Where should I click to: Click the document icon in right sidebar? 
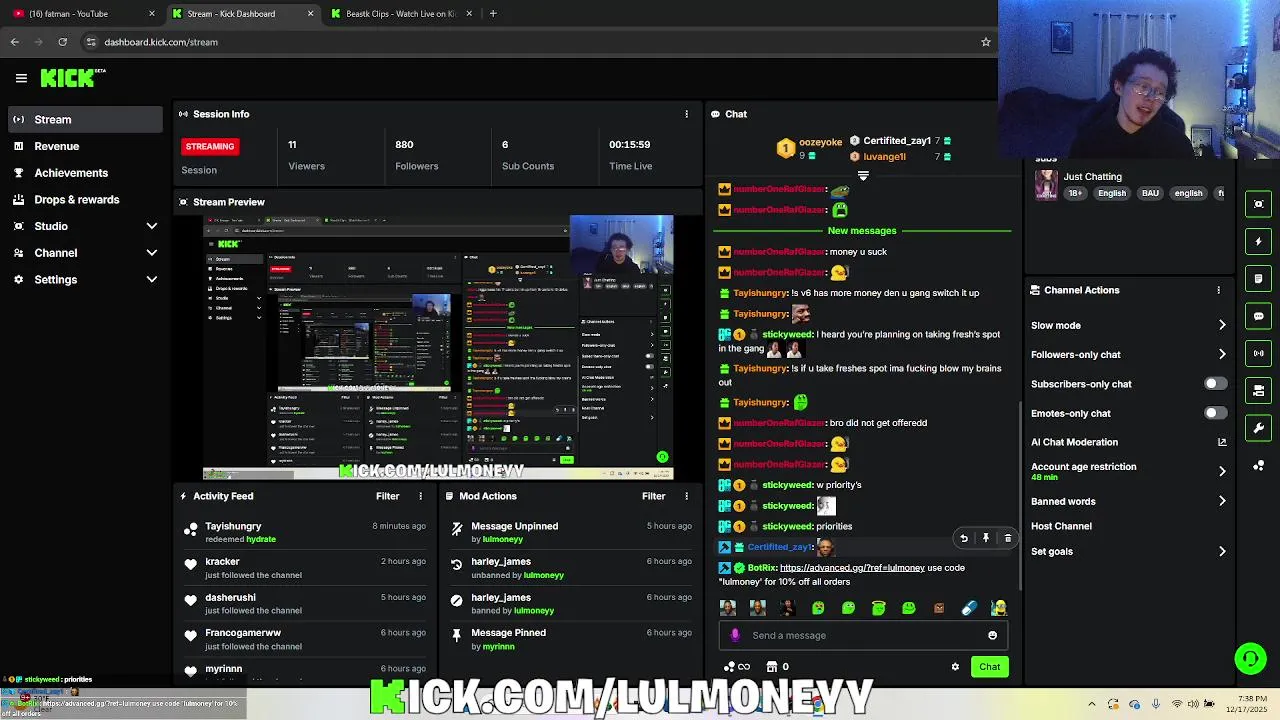[1259, 278]
